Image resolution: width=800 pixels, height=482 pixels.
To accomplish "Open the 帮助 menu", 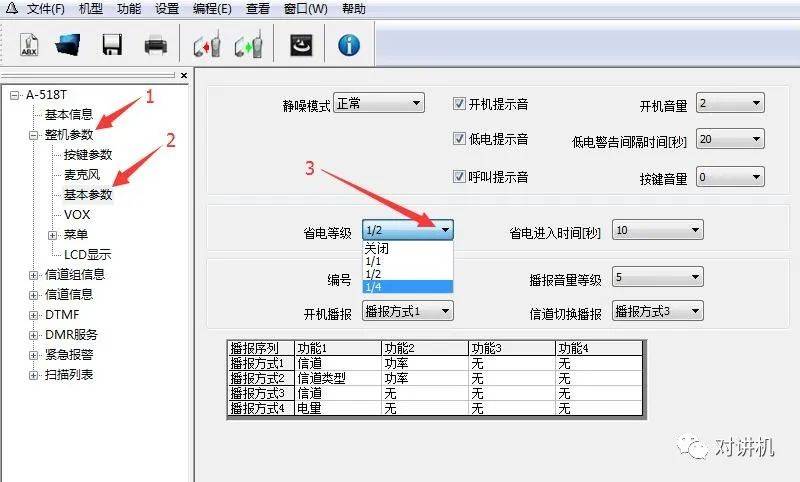I will pyautogui.click(x=354, y=9).
